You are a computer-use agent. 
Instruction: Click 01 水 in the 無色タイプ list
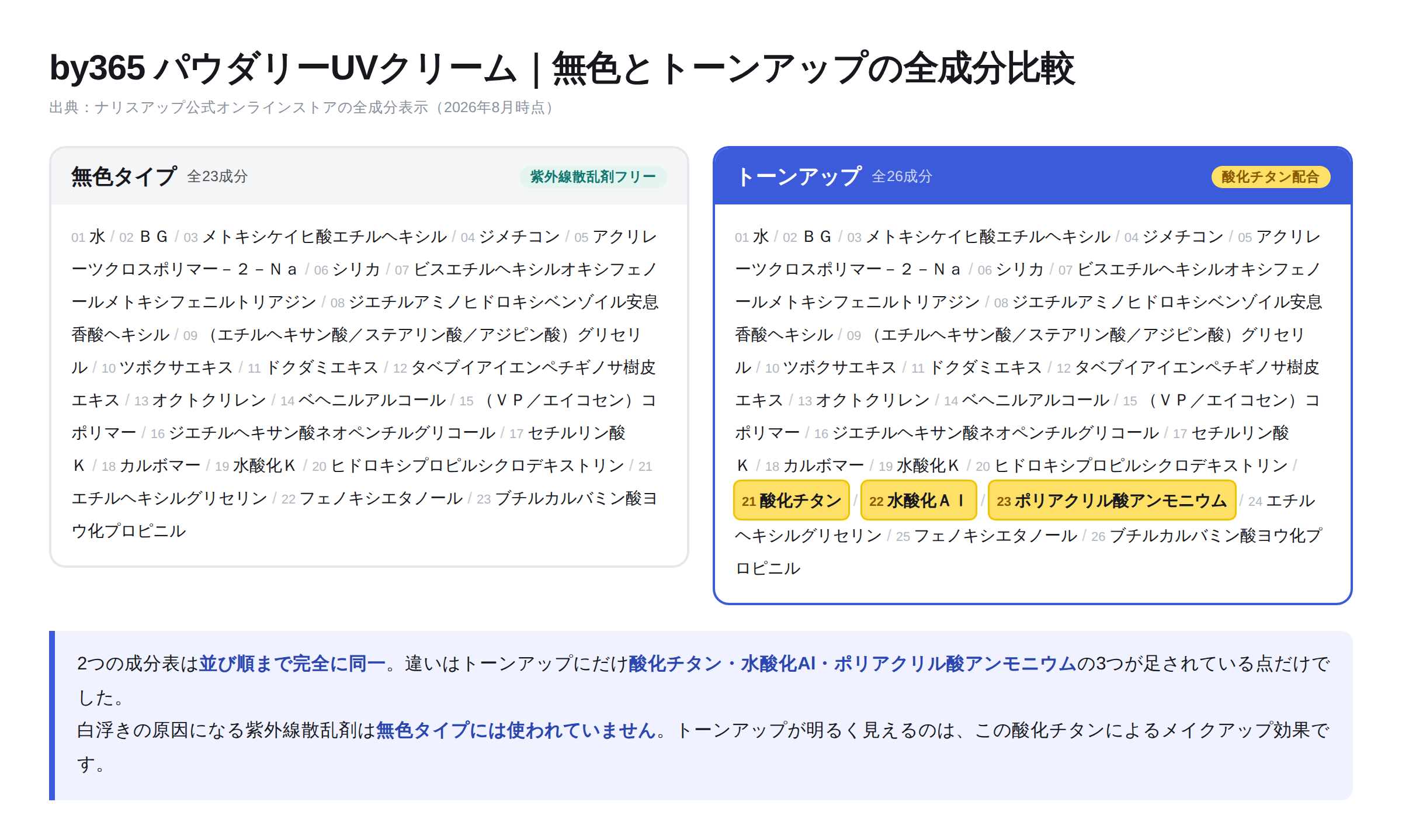[x=89, y=237]
